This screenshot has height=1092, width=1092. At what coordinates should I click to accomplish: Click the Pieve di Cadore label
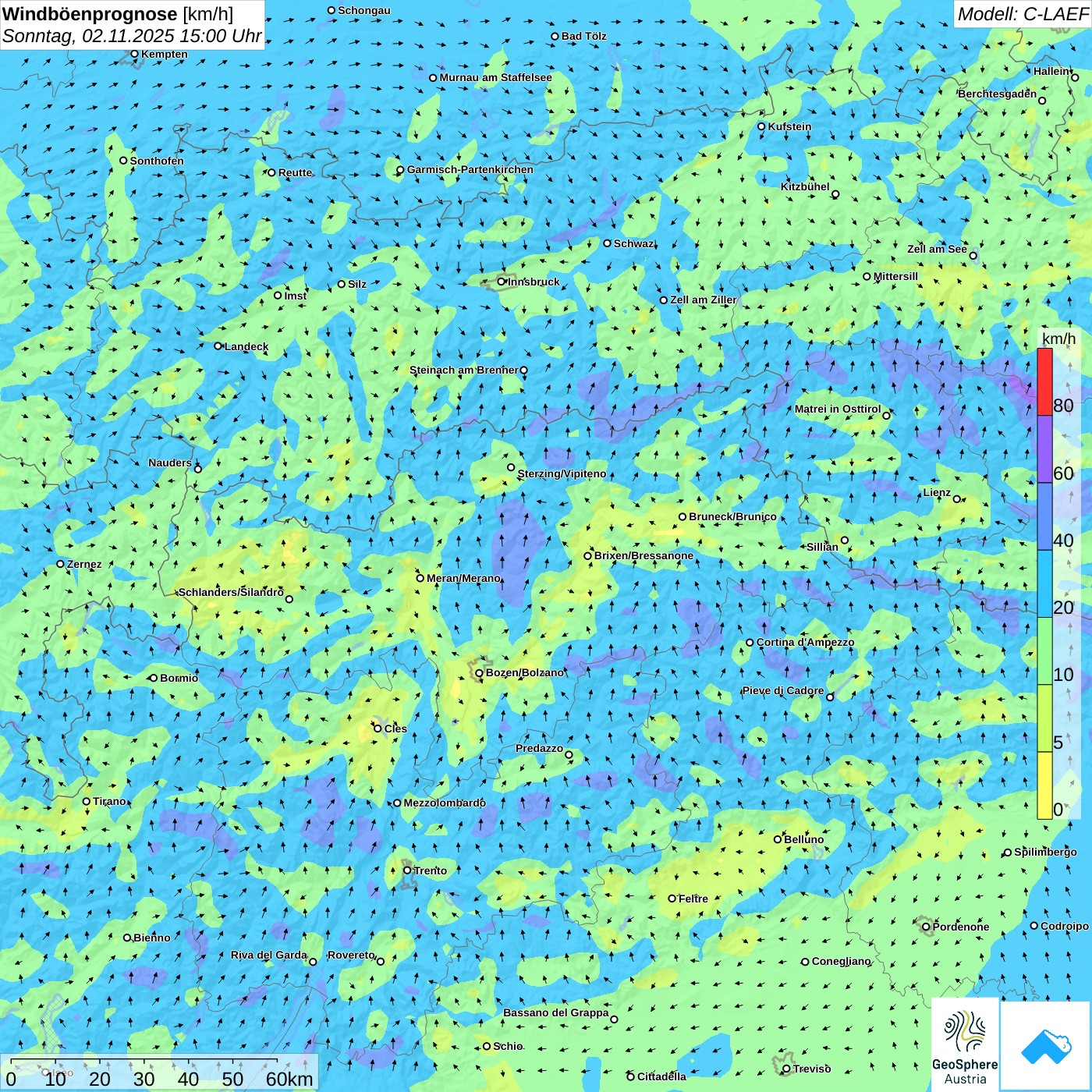pyautogui.click(x=783, y=690)
